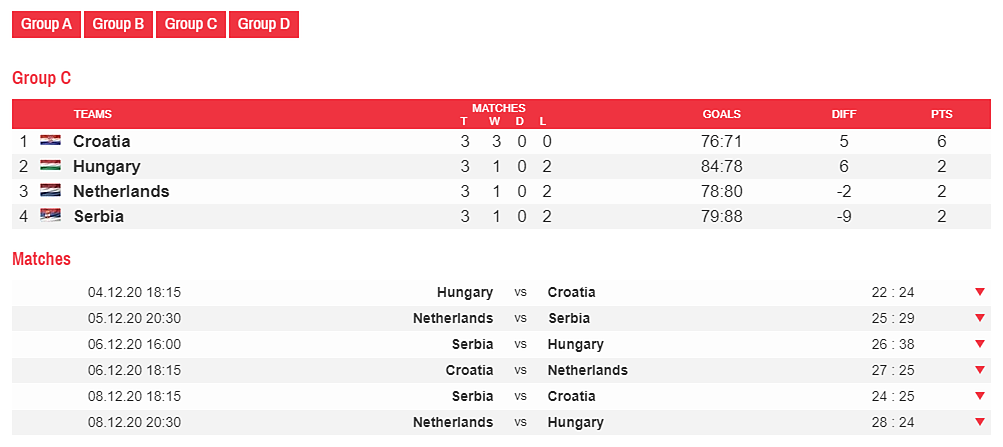Expand Hungary vs Croatia match details
This screenshot has width=1003, height=447.
tap(980, 292)
